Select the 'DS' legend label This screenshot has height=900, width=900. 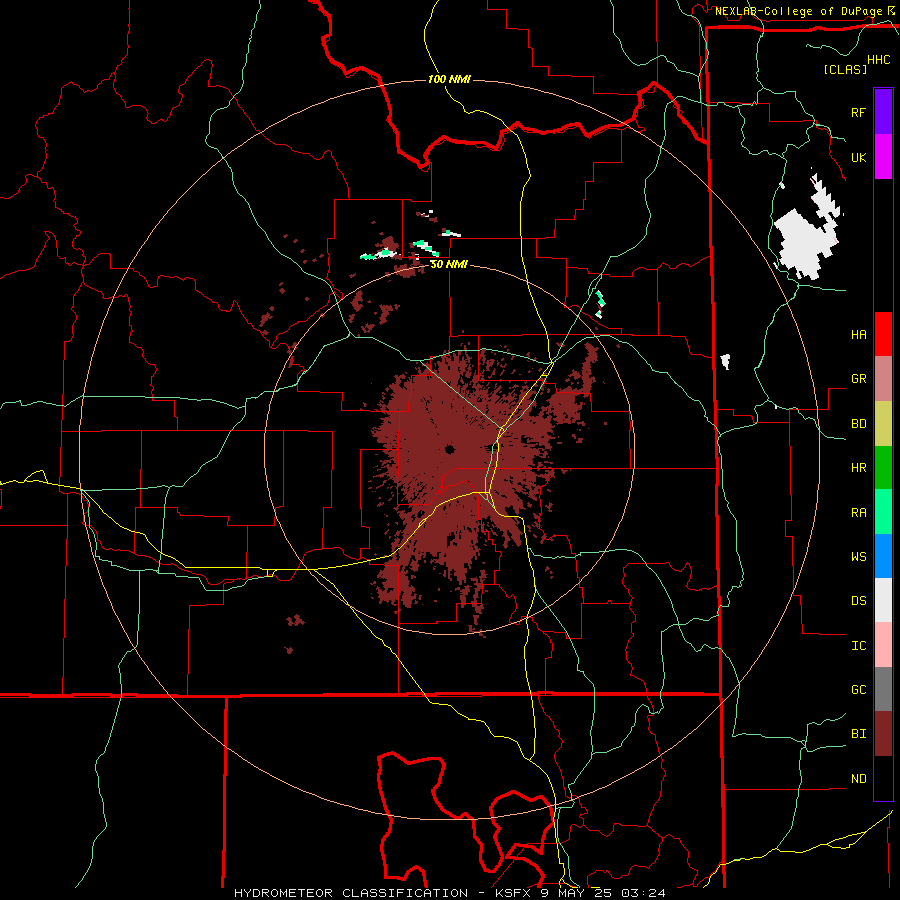(859, 601)
